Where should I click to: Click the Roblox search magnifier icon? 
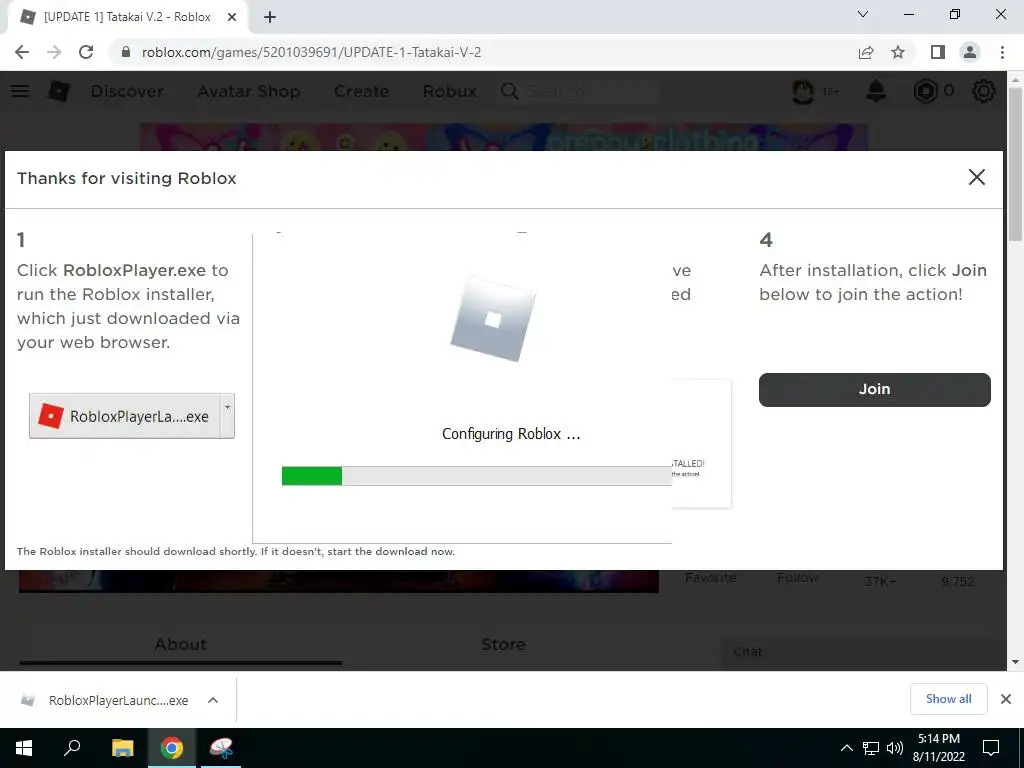click(509, 91)
